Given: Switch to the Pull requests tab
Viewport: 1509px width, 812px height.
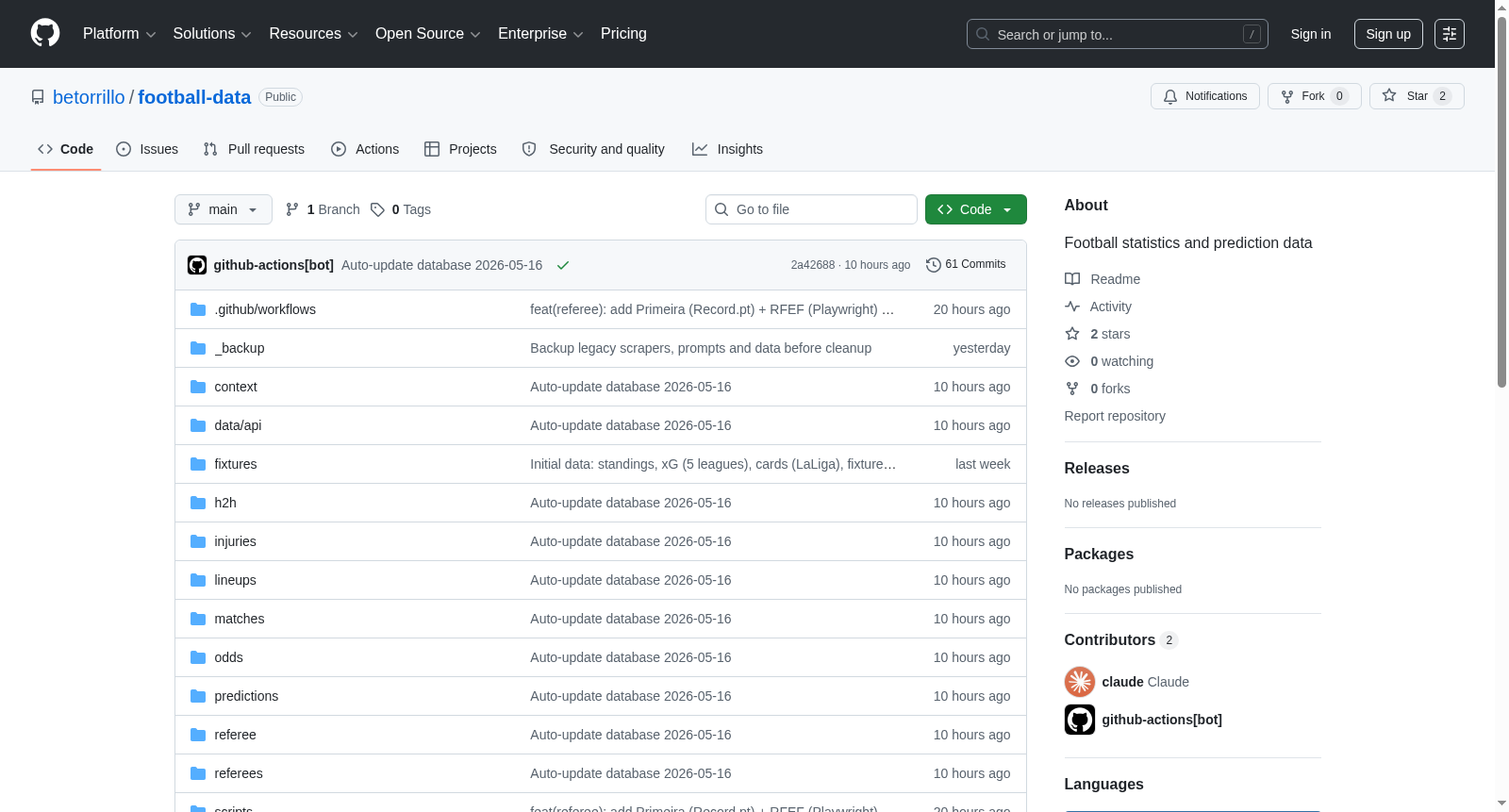Looking at the screenshot, I should pos(254,149).
